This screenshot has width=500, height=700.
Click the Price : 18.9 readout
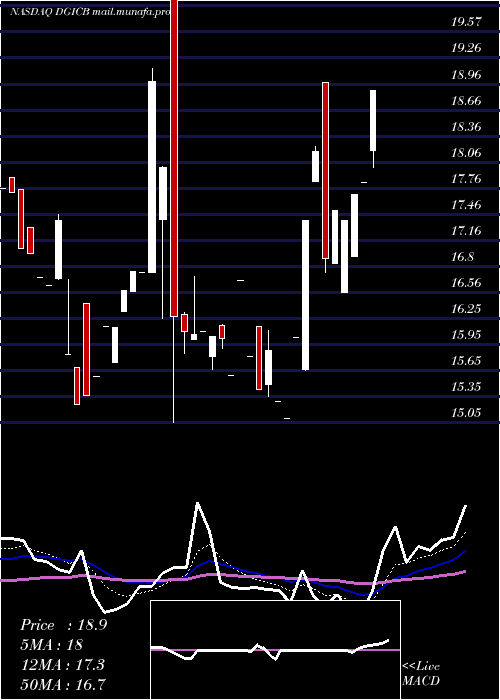pos(63,625)
